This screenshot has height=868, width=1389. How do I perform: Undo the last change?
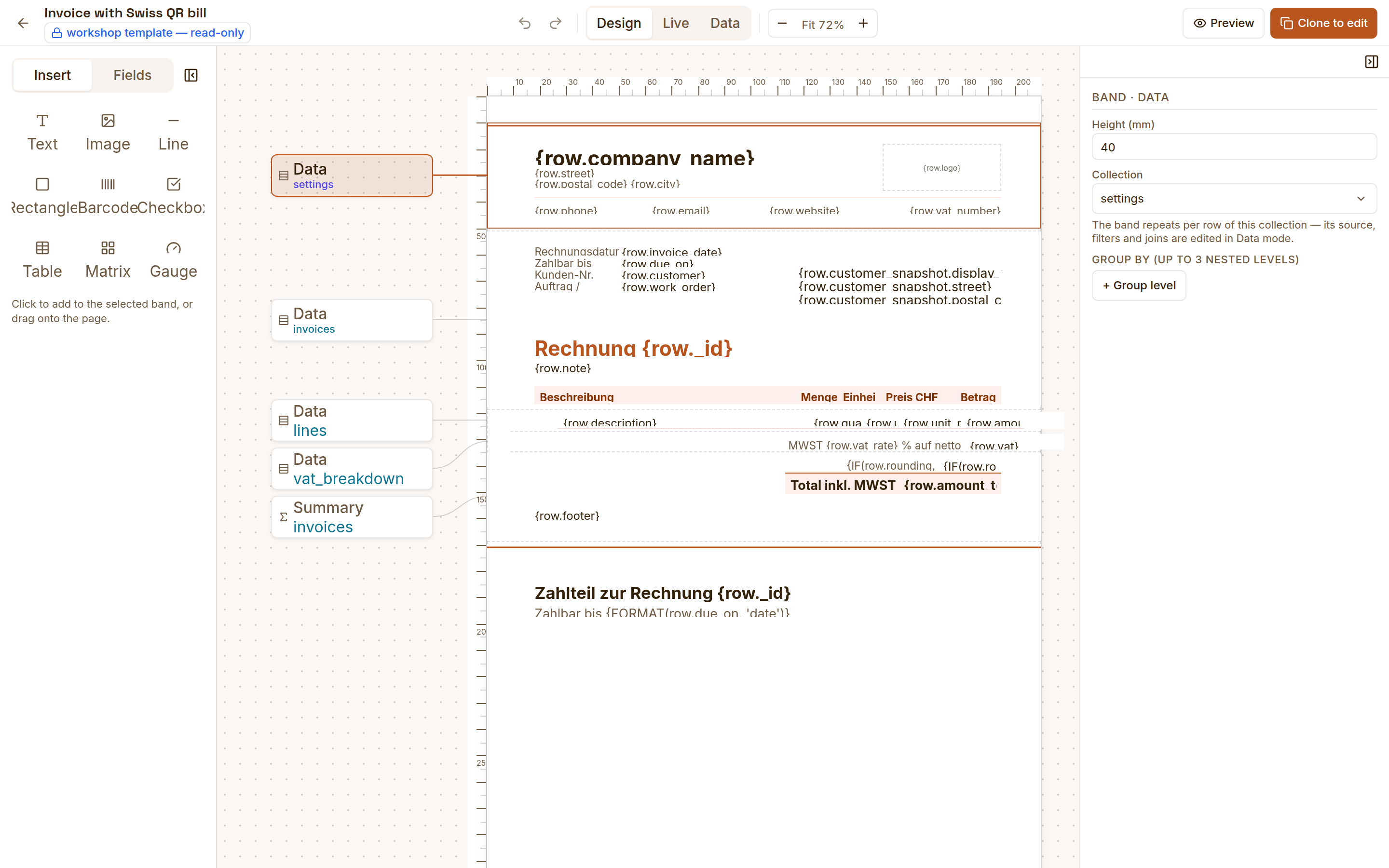[525, 23]
